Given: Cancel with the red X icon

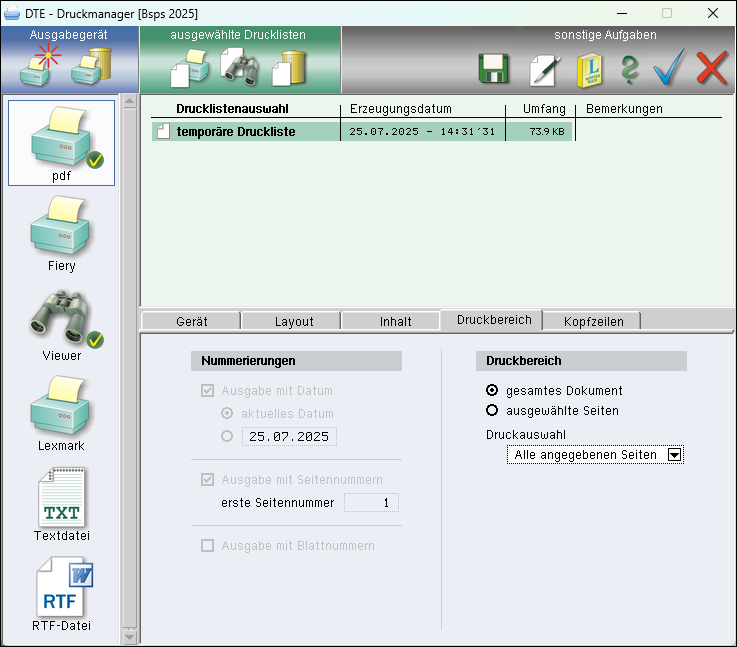Looking at the screenshot, I should (711, 69).
